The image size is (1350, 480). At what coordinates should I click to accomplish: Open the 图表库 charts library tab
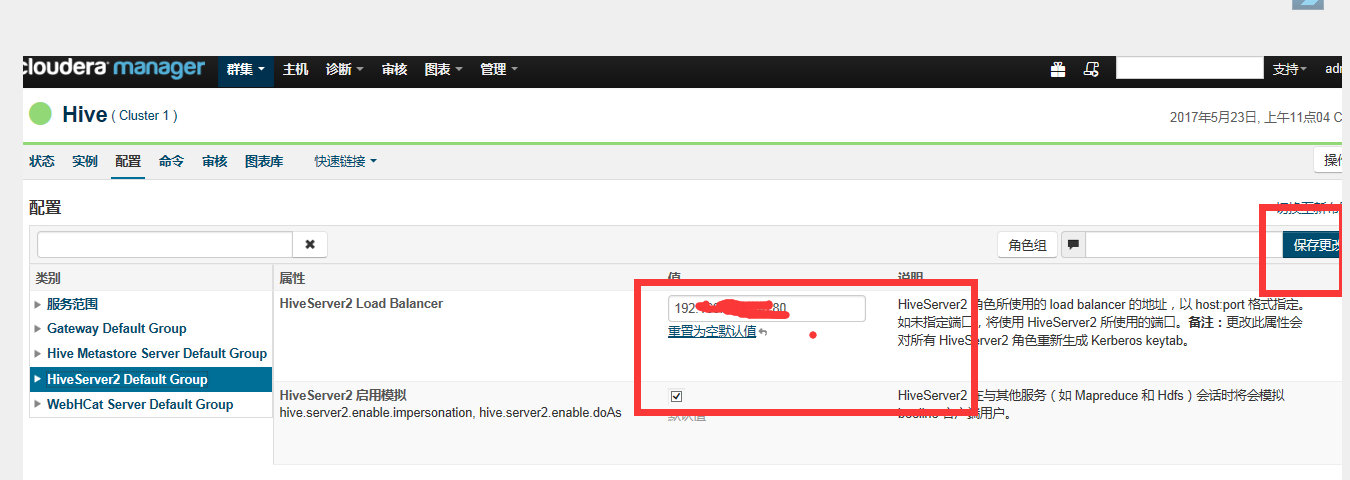click(x=264, y=161)
